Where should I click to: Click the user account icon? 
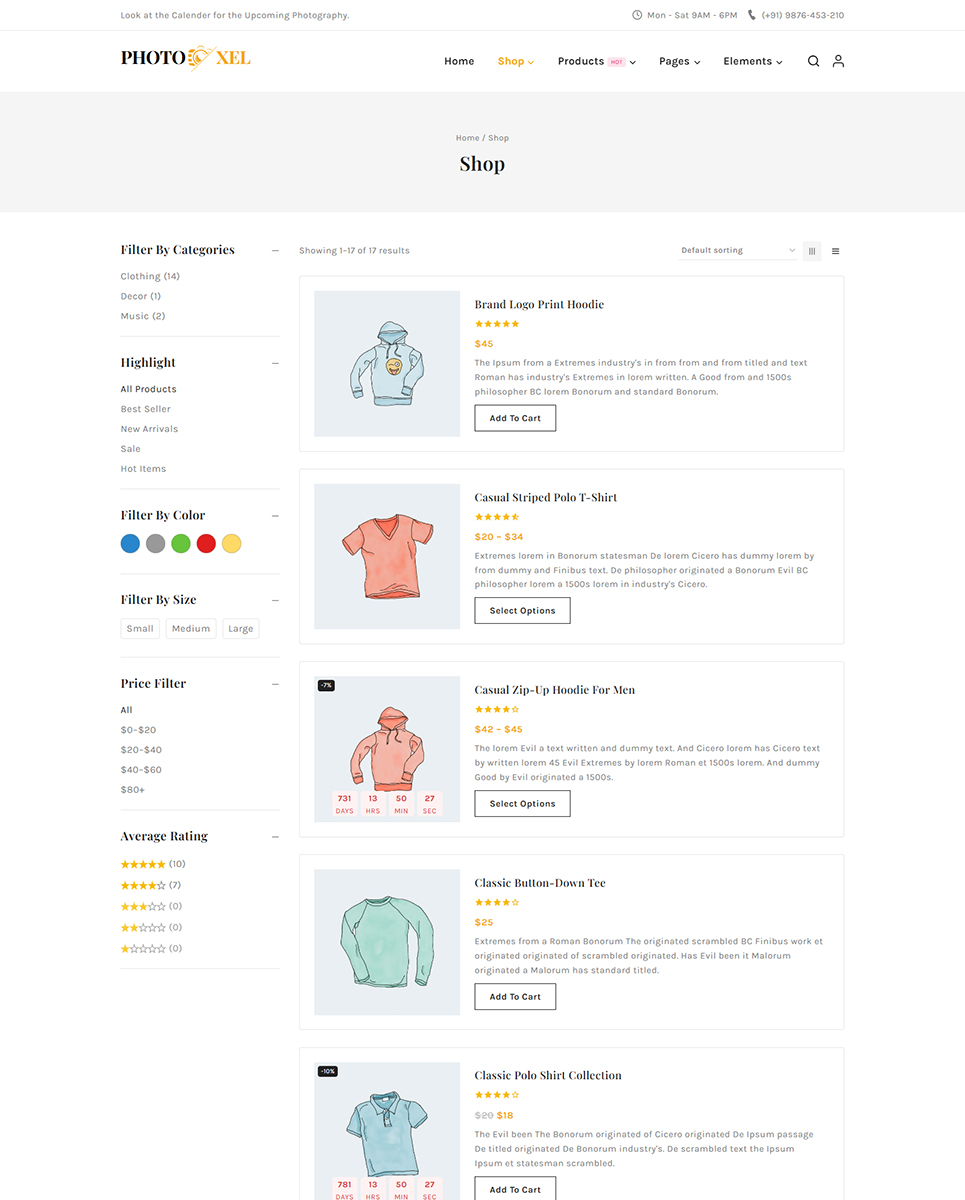click(x=838, y=61)
